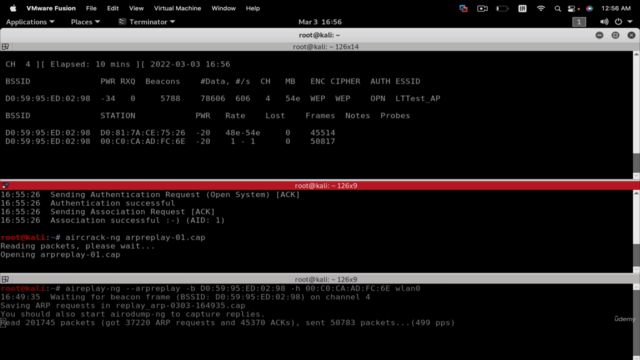Image resolution: width=640 pixels, height=360 pixels.
Task: Close the root@kali Terminator window
Action: [x=631, y=36]
